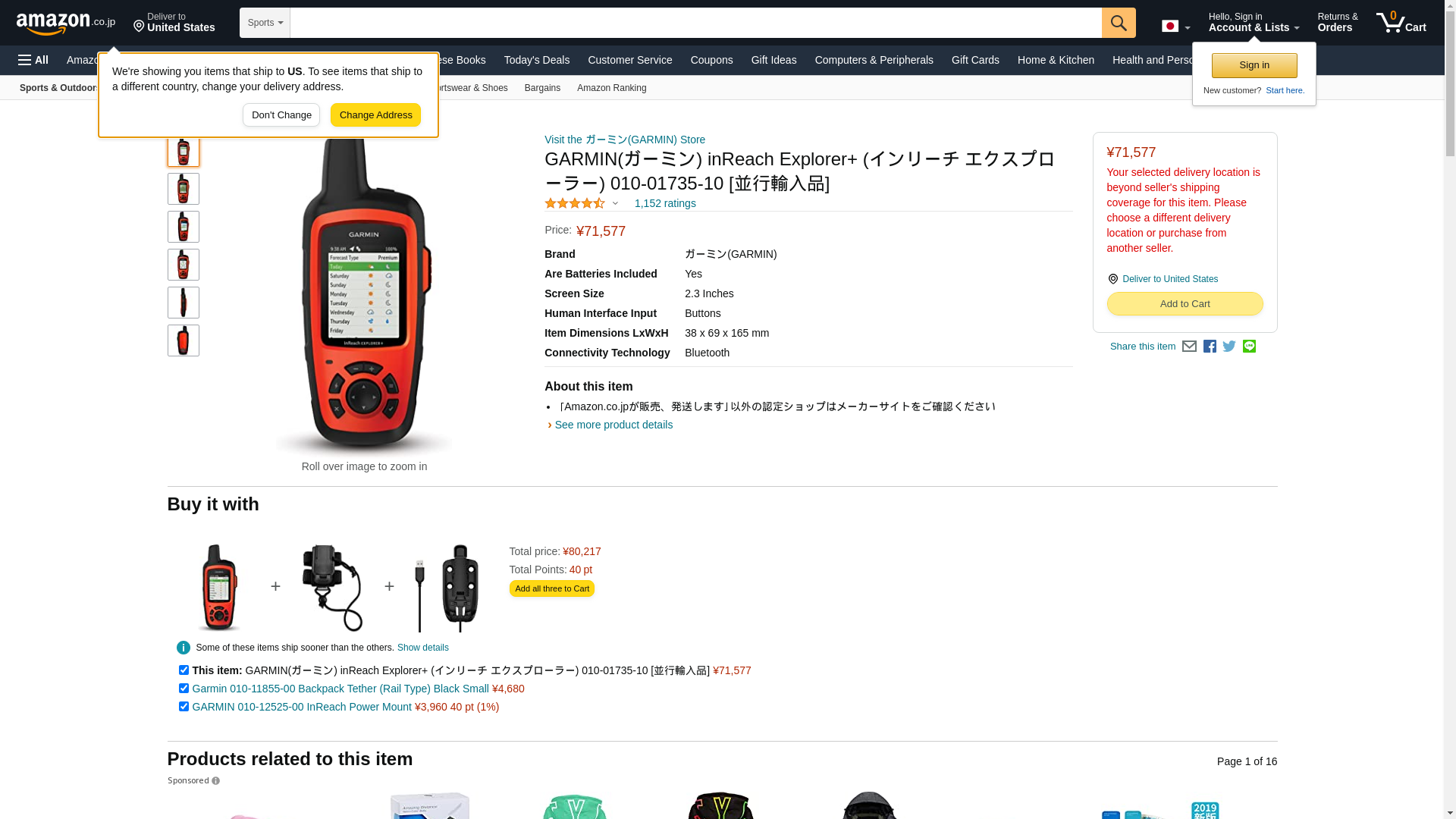
Task: Share this item on LINE
Action: click(x=1249, y=347)
